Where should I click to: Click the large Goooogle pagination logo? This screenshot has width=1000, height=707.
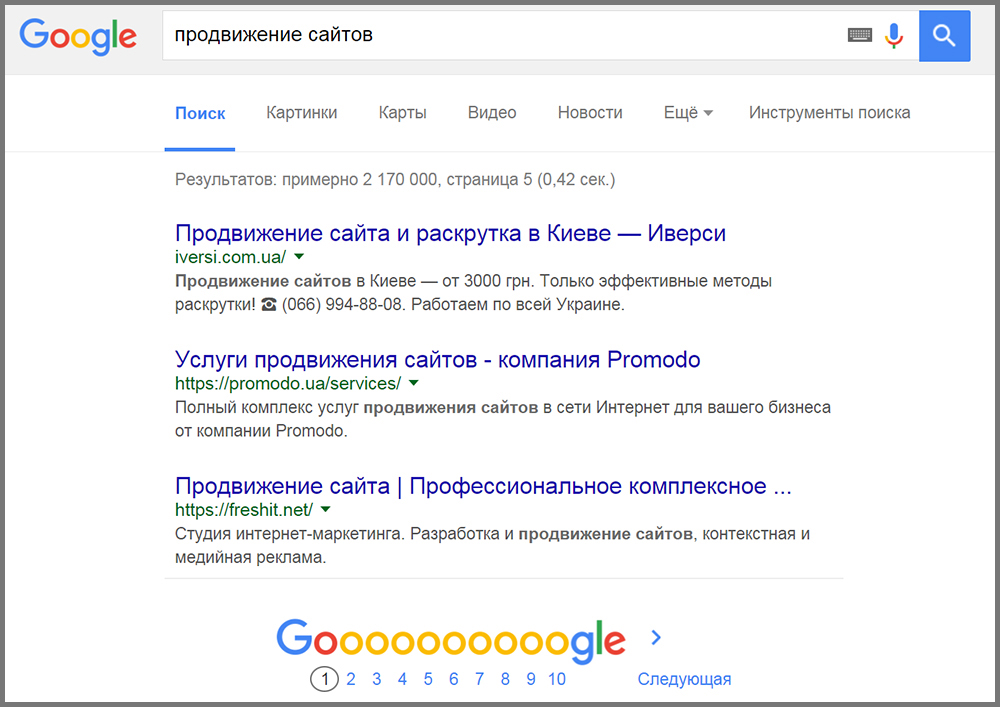(x=450, y=639)
